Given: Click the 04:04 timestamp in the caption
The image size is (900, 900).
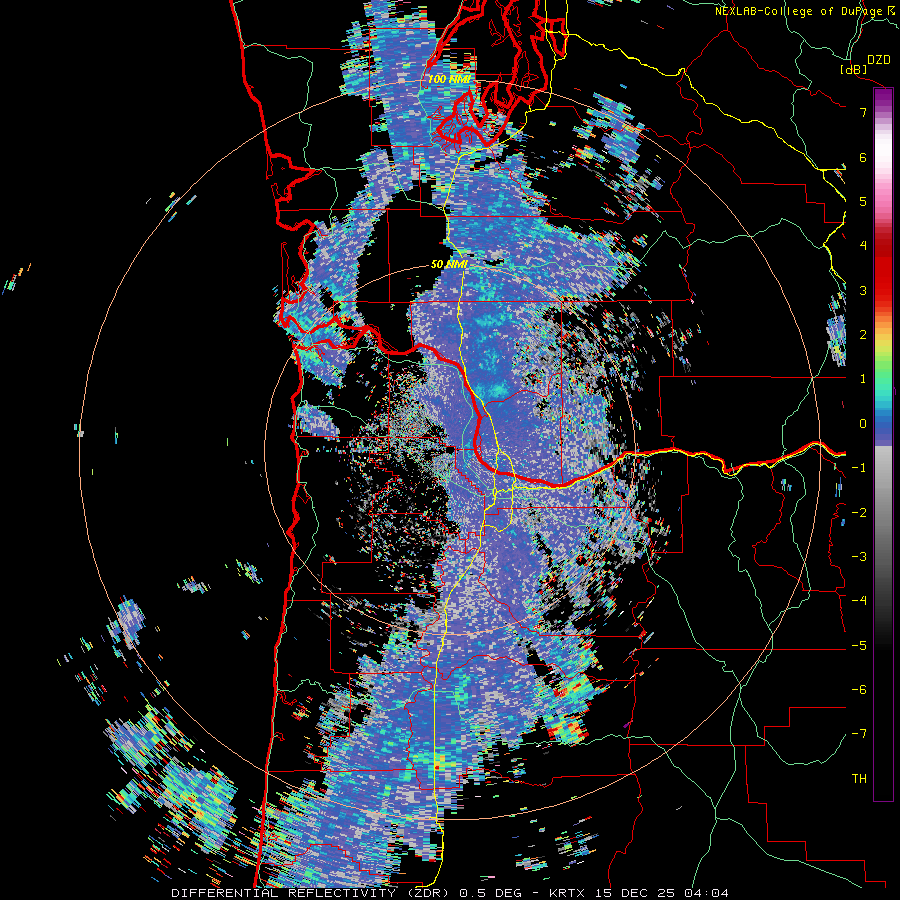Looking at the screenshot, I should click(x=708, y=893).
